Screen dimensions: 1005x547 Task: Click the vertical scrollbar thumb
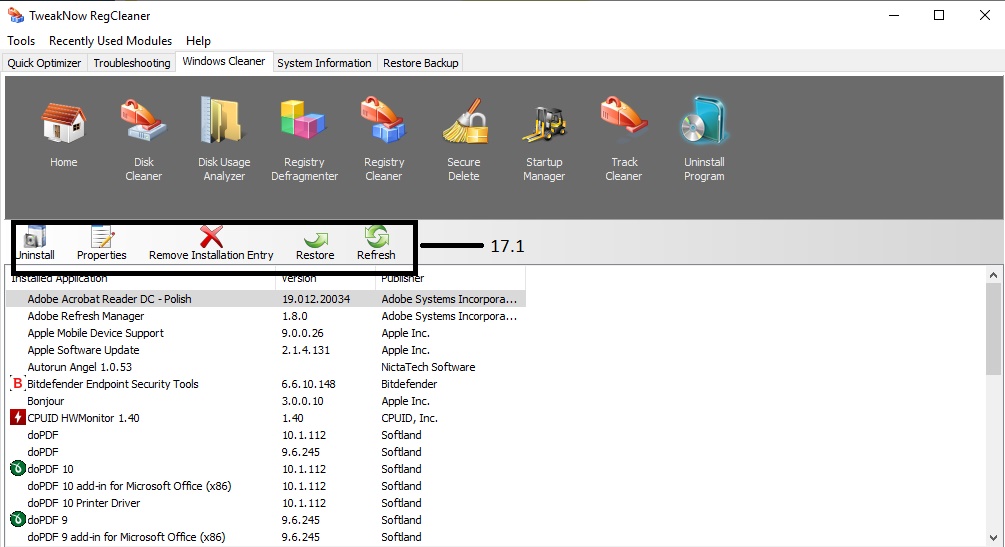[993, 328]
